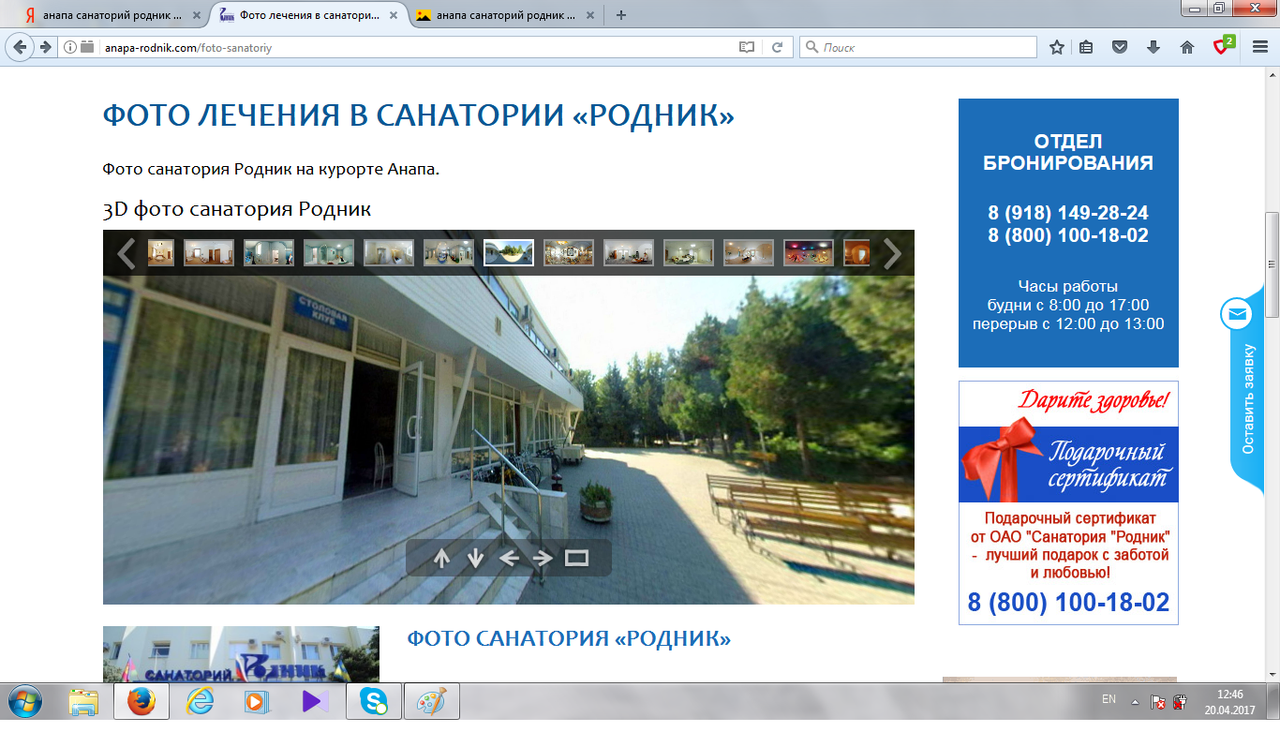This screenshot has width=1280, height=750.
Task: Pan the panorama upward using the up arrow
Action: (x=441, y=559)
